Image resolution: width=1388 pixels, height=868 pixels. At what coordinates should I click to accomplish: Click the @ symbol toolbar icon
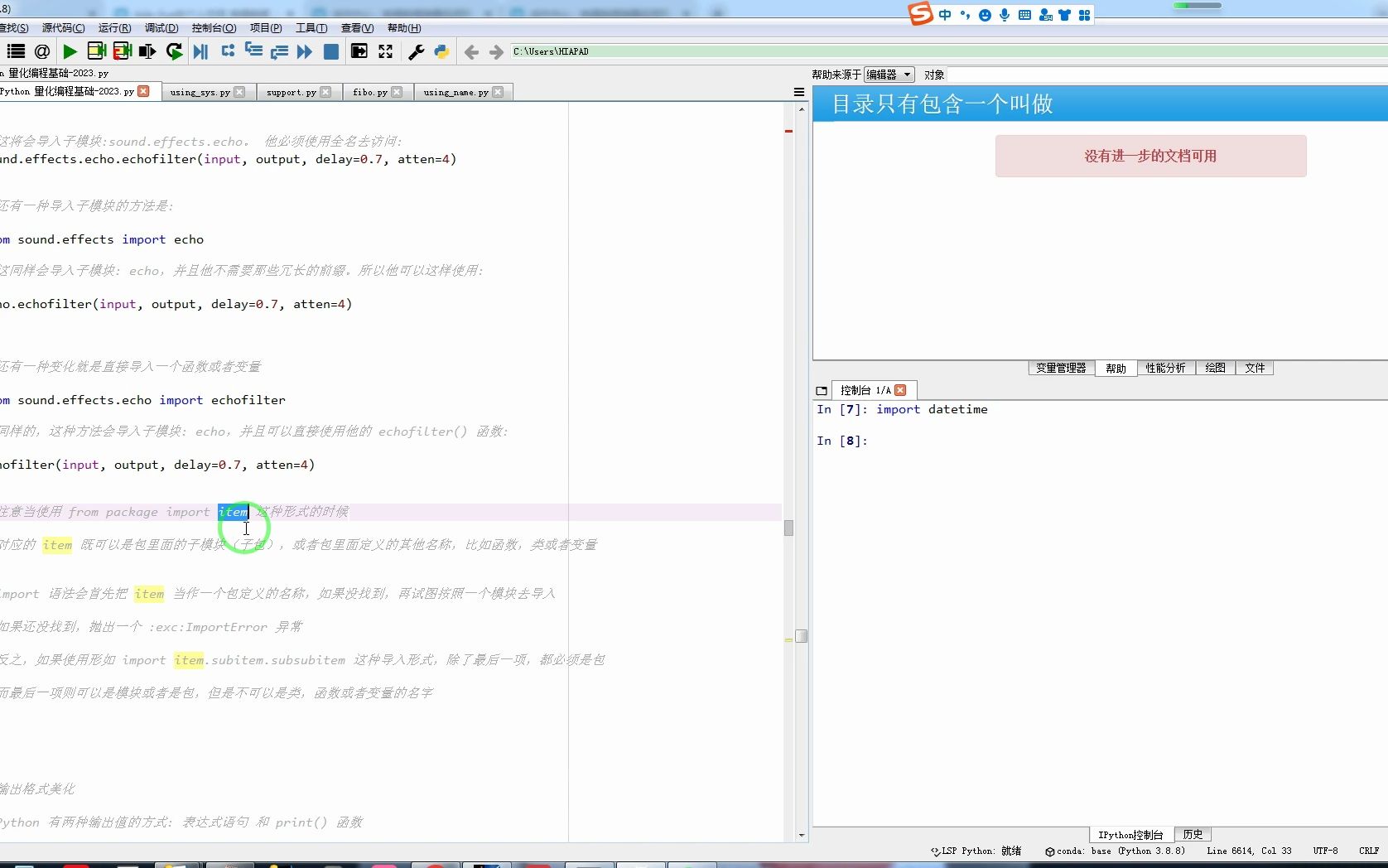[x=42, y=51]
